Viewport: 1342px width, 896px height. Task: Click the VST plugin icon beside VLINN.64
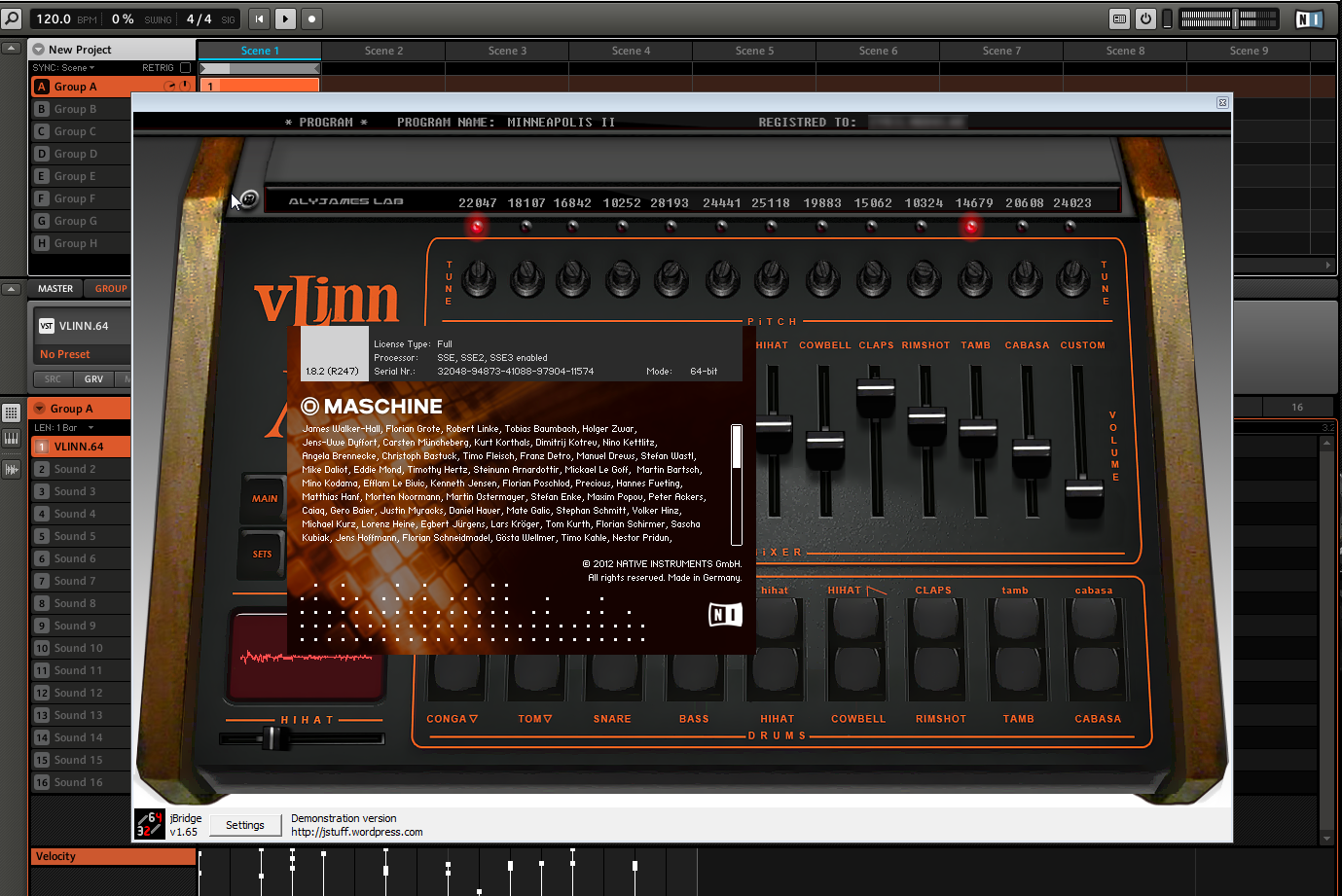click(x=46, y=326)
